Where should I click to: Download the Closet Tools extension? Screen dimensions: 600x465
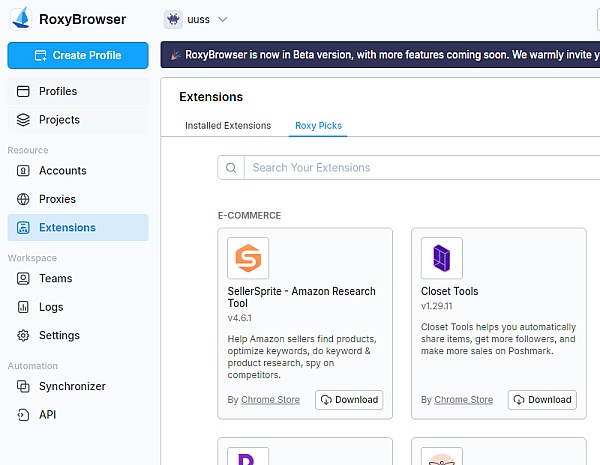(542, 400)
